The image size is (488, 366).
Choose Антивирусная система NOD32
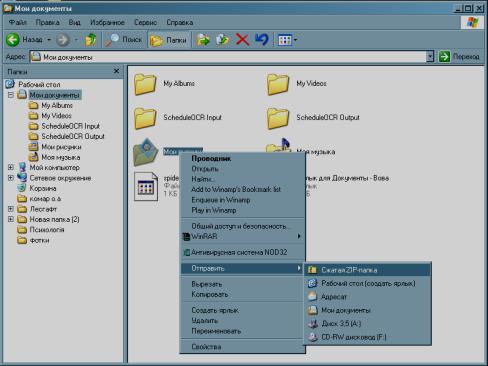click(x=242, y=252)
